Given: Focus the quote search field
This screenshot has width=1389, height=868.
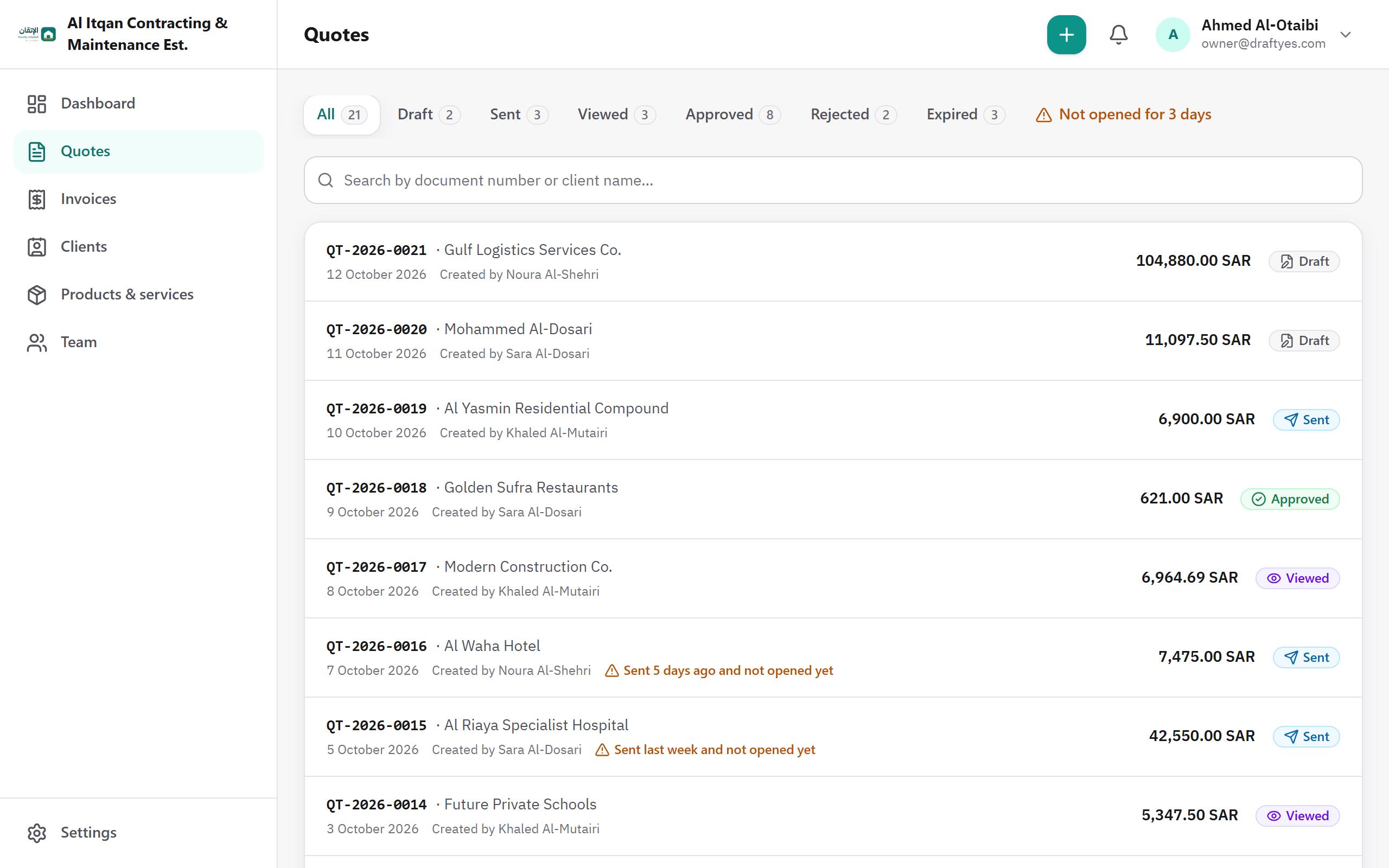Looking at the screenshot, I should coord(833,180).
